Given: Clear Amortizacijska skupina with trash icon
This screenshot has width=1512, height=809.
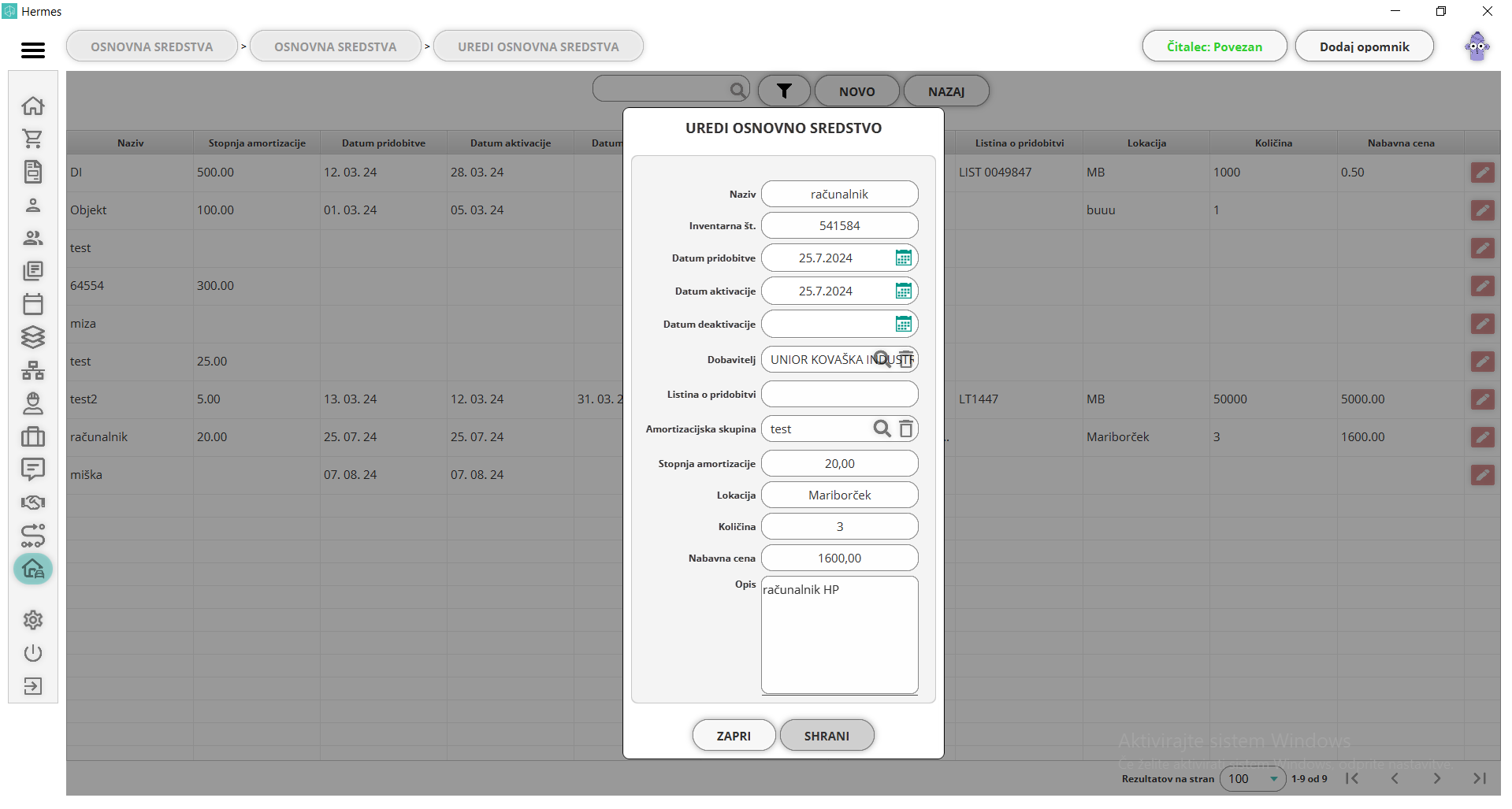Looking at the screenshot, I should coord(906,429).
